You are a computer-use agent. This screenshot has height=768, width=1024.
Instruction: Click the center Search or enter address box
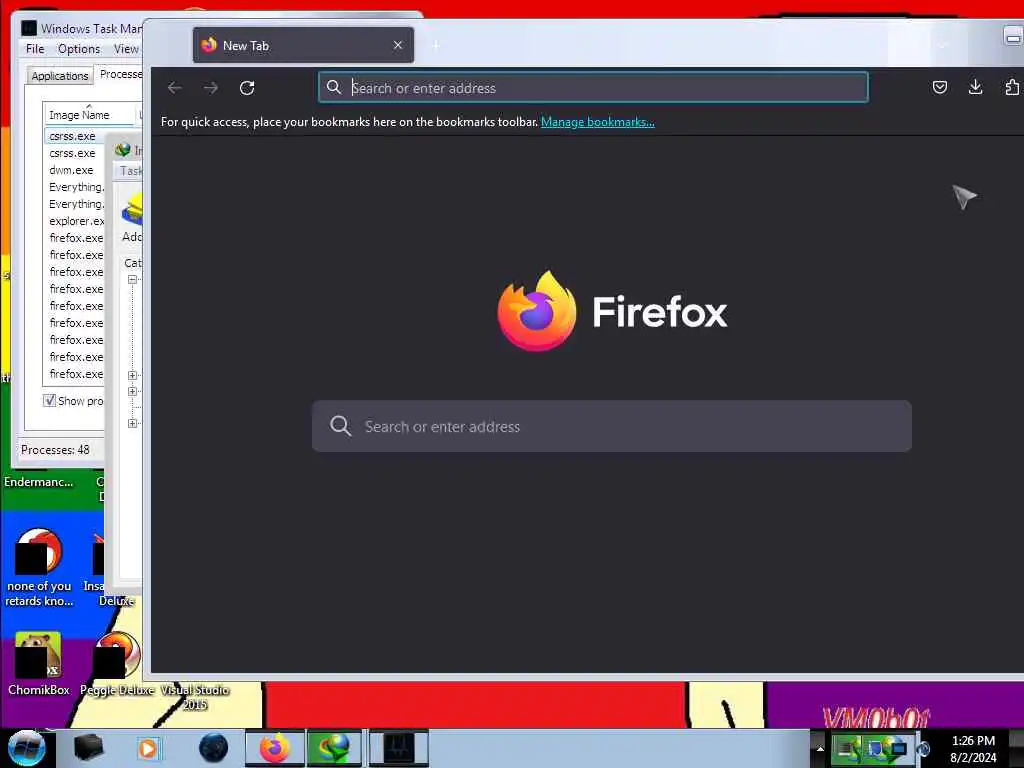[611, 426]
